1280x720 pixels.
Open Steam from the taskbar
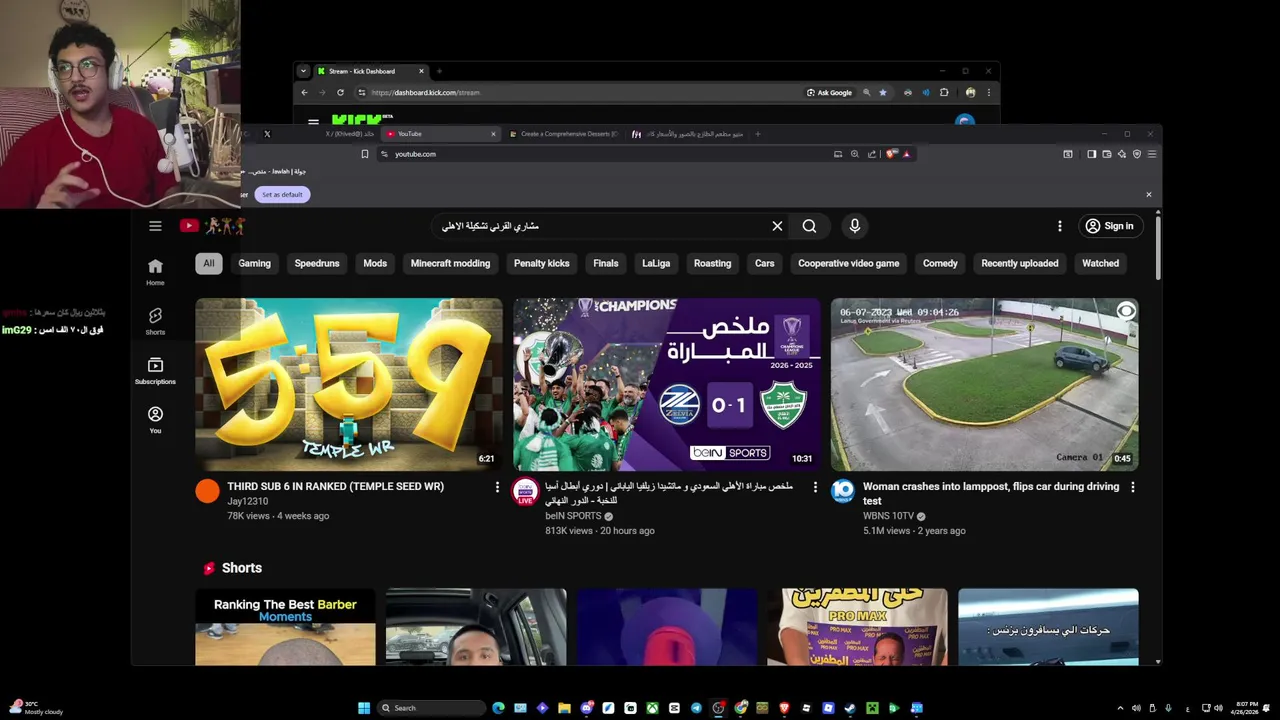(x=850, y=708)
